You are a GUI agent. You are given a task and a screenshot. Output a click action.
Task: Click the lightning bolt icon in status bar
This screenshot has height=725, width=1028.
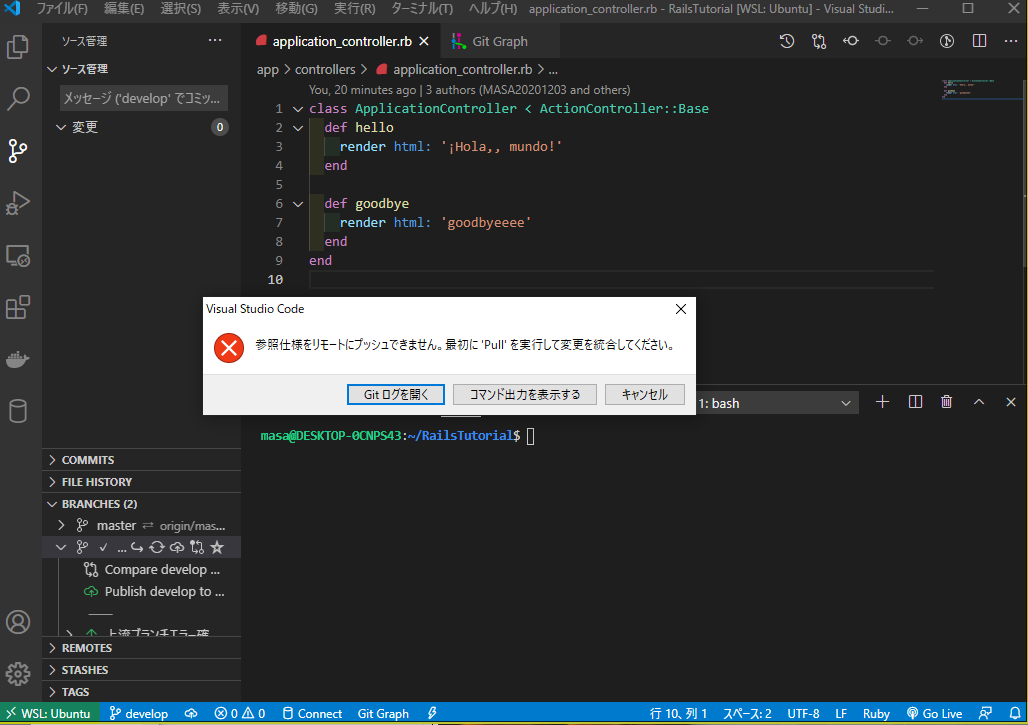coord(432,713)
